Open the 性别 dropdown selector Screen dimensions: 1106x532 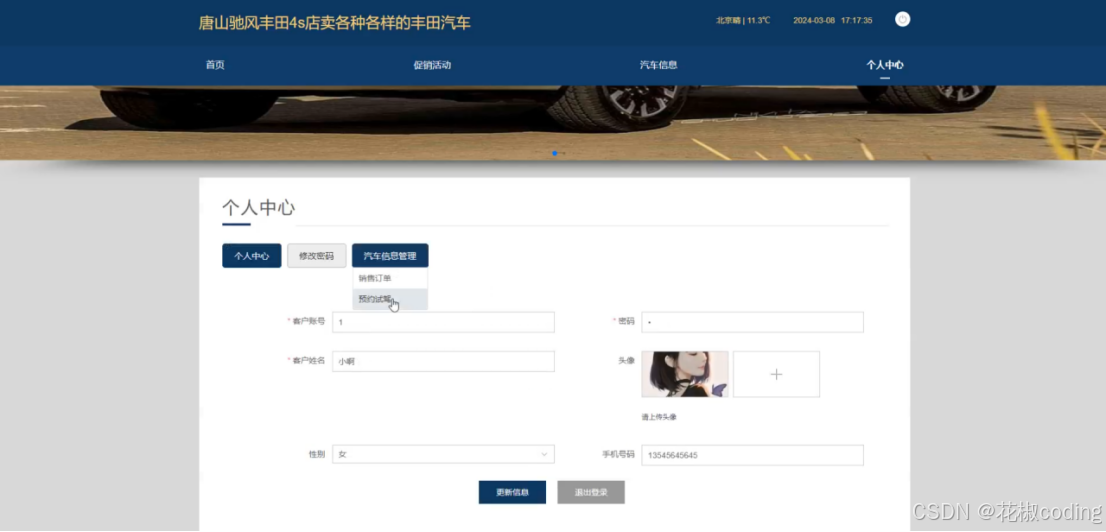coord(443,454)
